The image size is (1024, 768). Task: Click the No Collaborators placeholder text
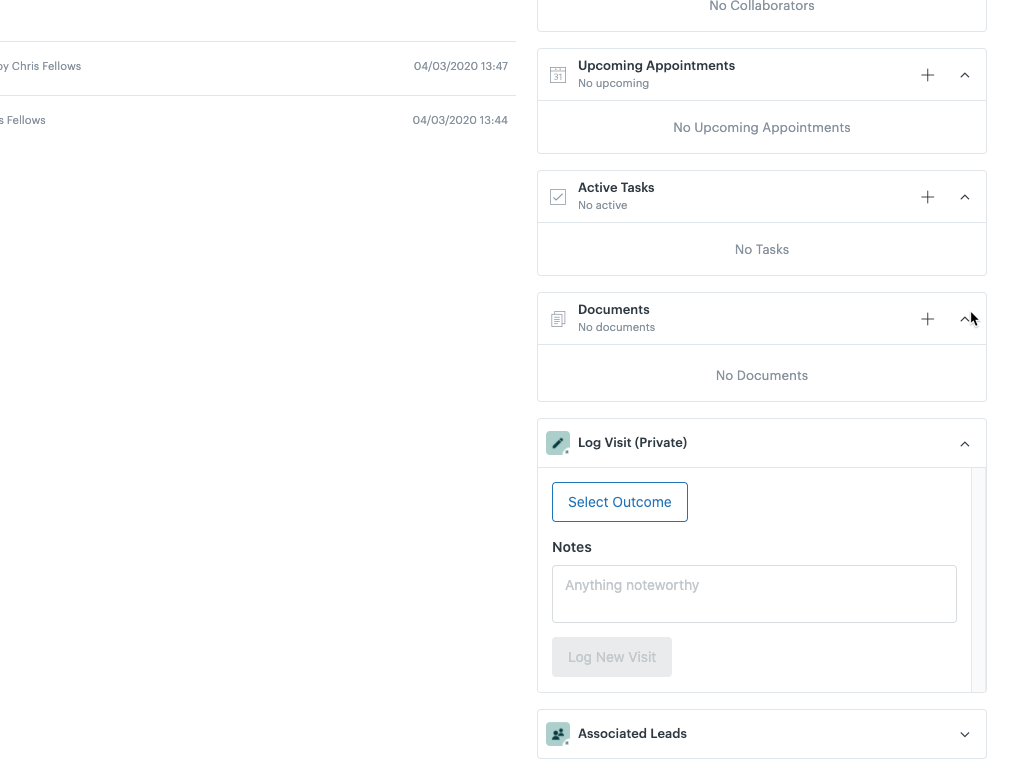point(761,6)
